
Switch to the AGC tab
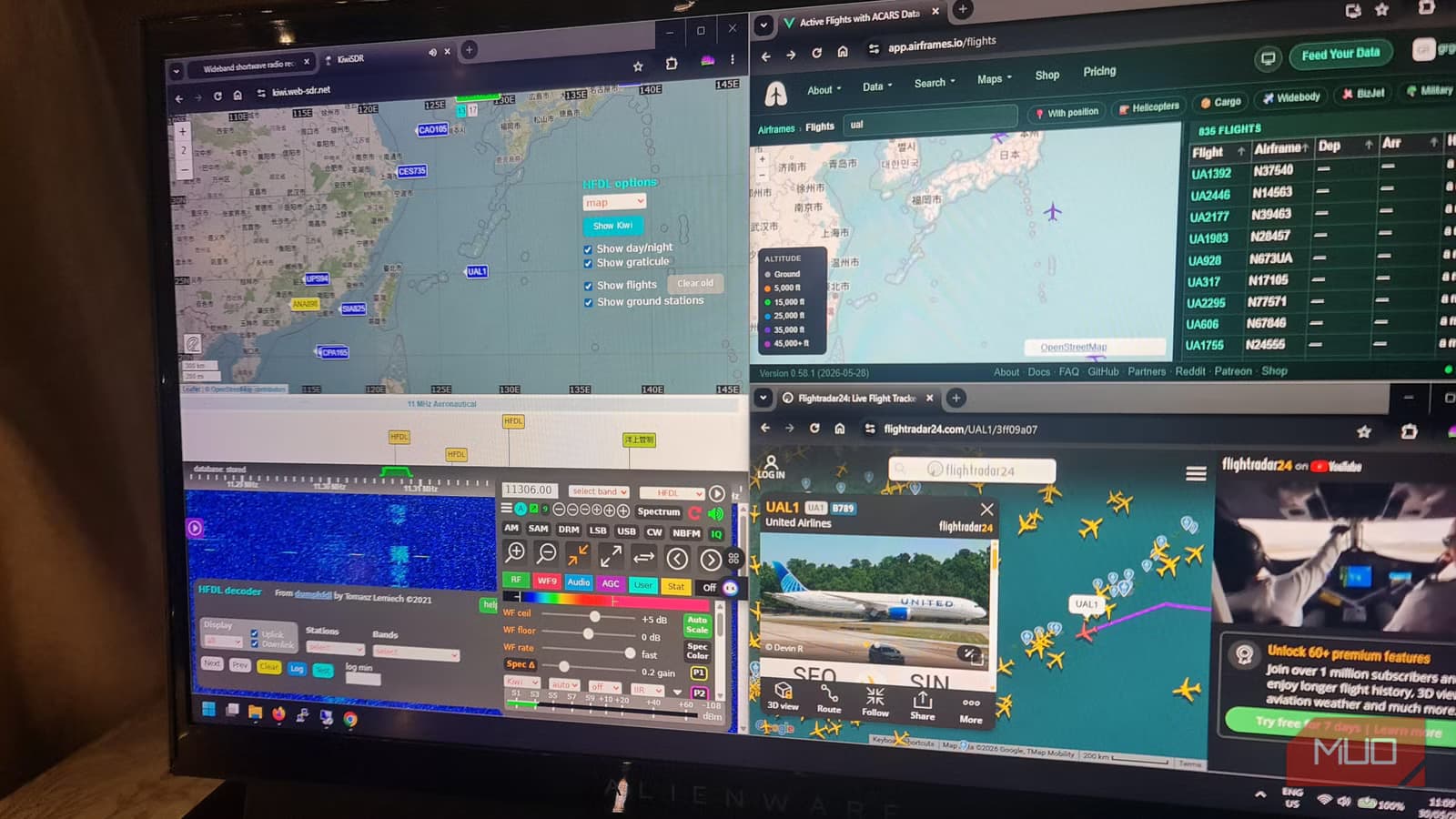click(x=611, y=583)
